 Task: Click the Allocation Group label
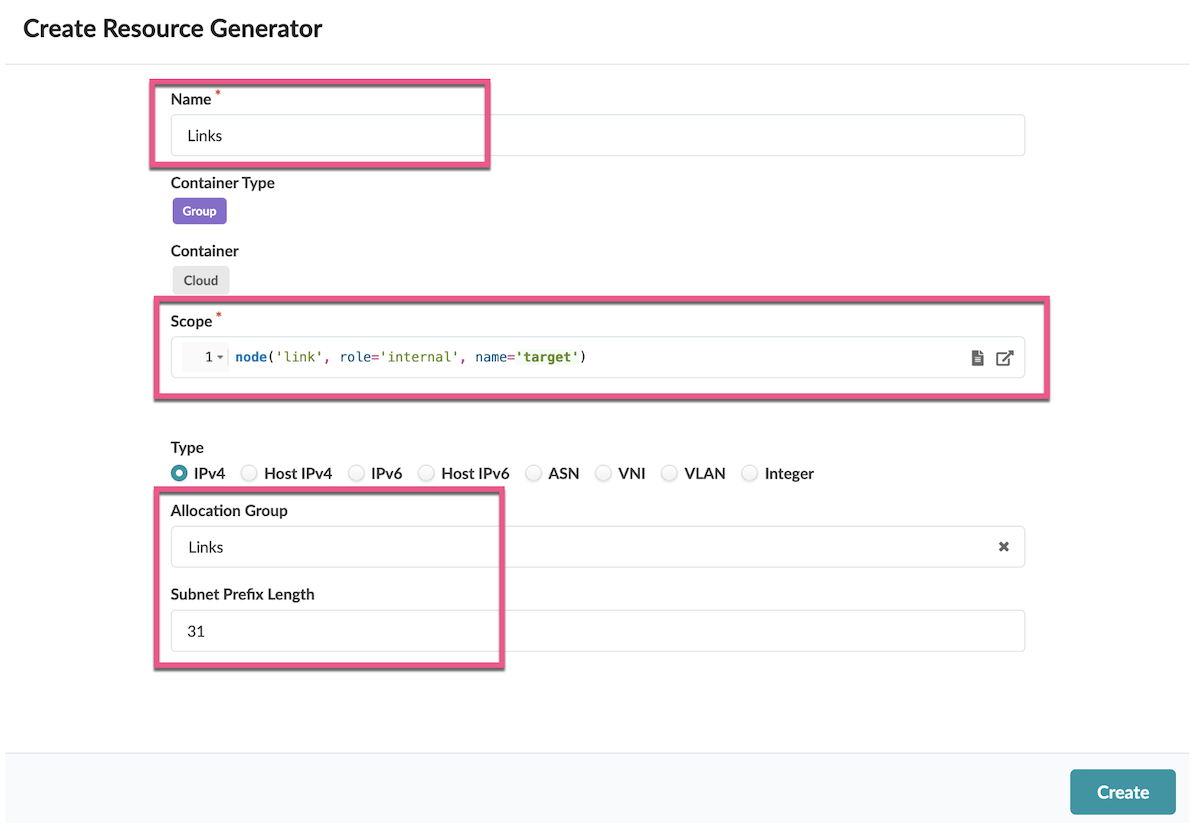pos(229,510)
